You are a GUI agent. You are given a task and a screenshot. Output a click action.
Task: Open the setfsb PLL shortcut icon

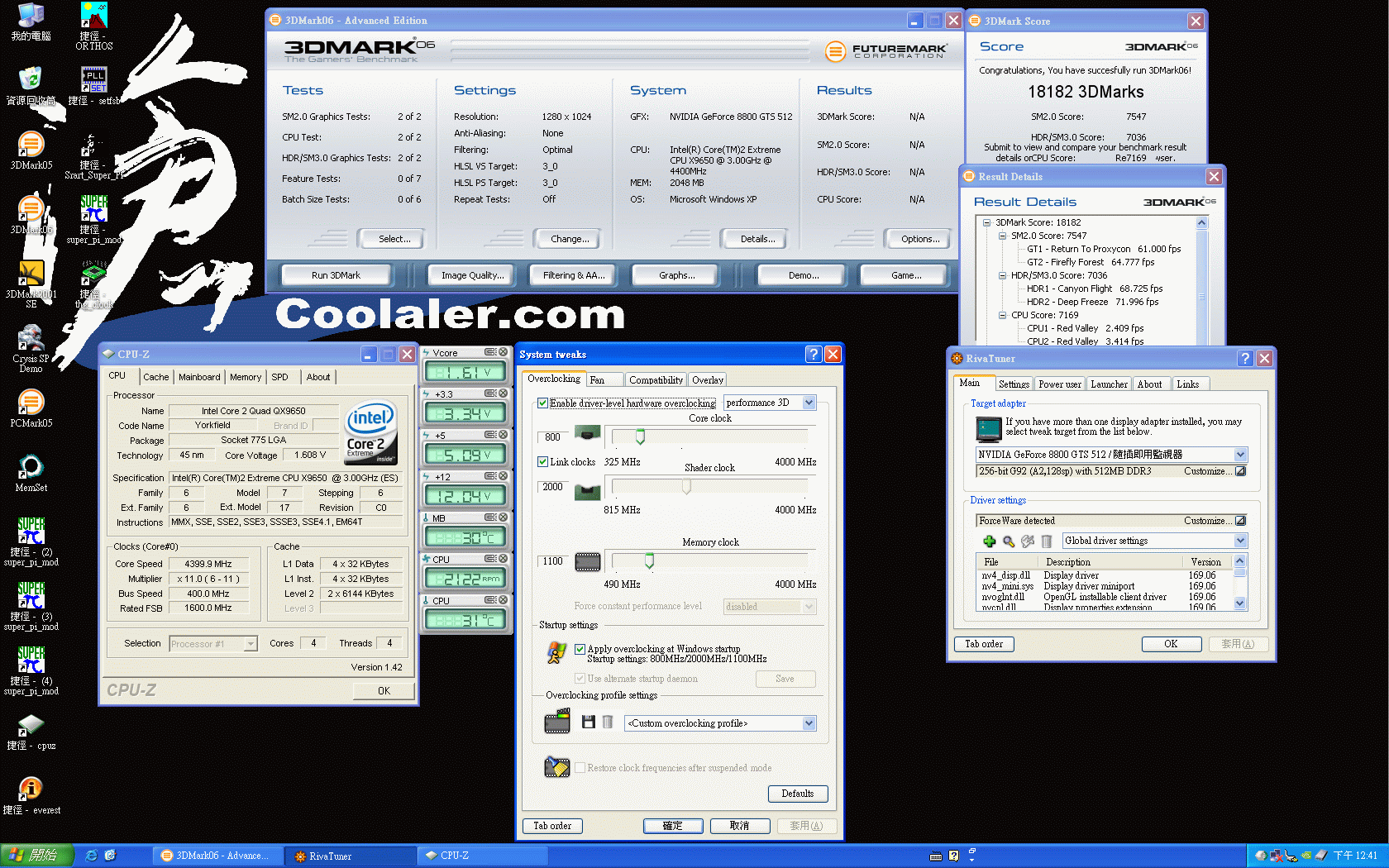coord(94,85)
